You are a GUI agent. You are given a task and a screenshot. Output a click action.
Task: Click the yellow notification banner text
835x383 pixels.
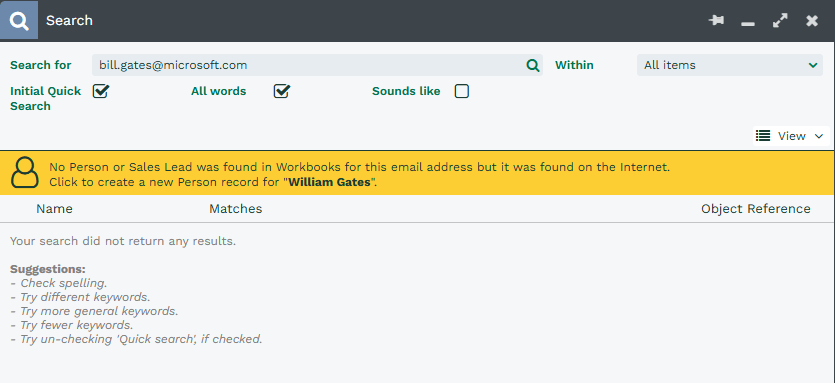click(359, 174)
